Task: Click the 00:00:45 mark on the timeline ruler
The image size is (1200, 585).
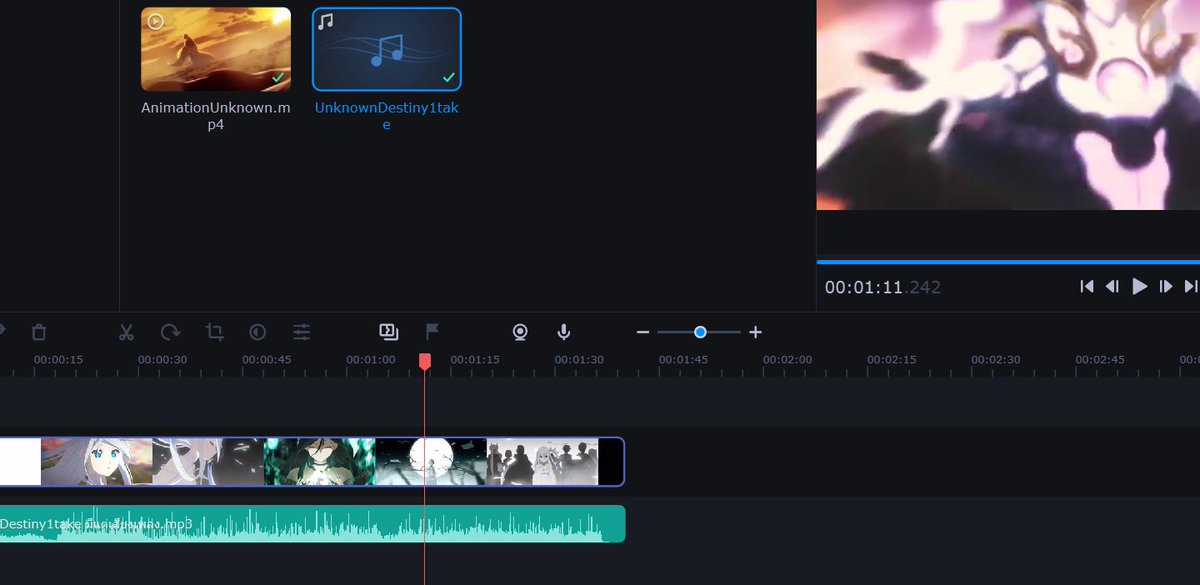Action: 266,360
